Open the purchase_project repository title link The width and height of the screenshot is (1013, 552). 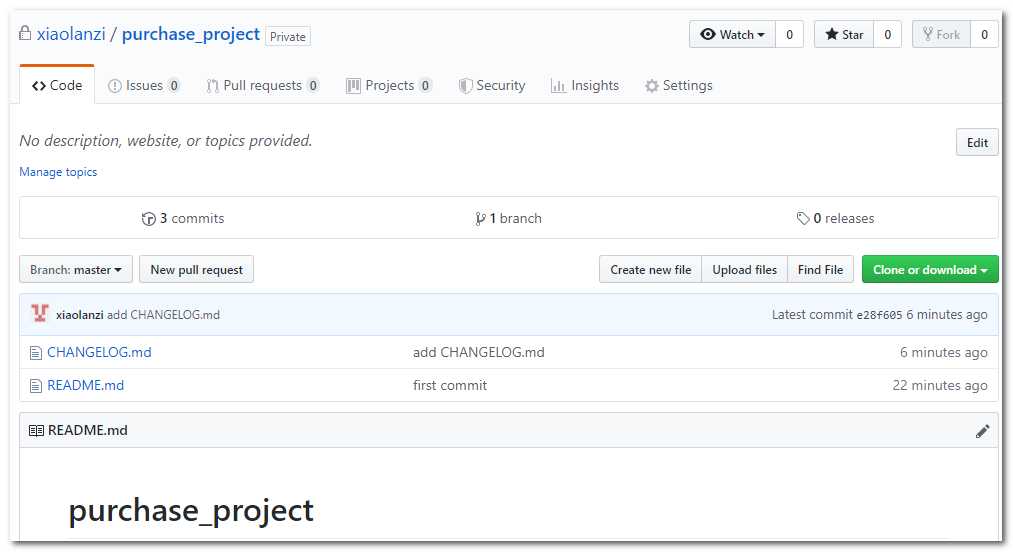coord(191,34)
